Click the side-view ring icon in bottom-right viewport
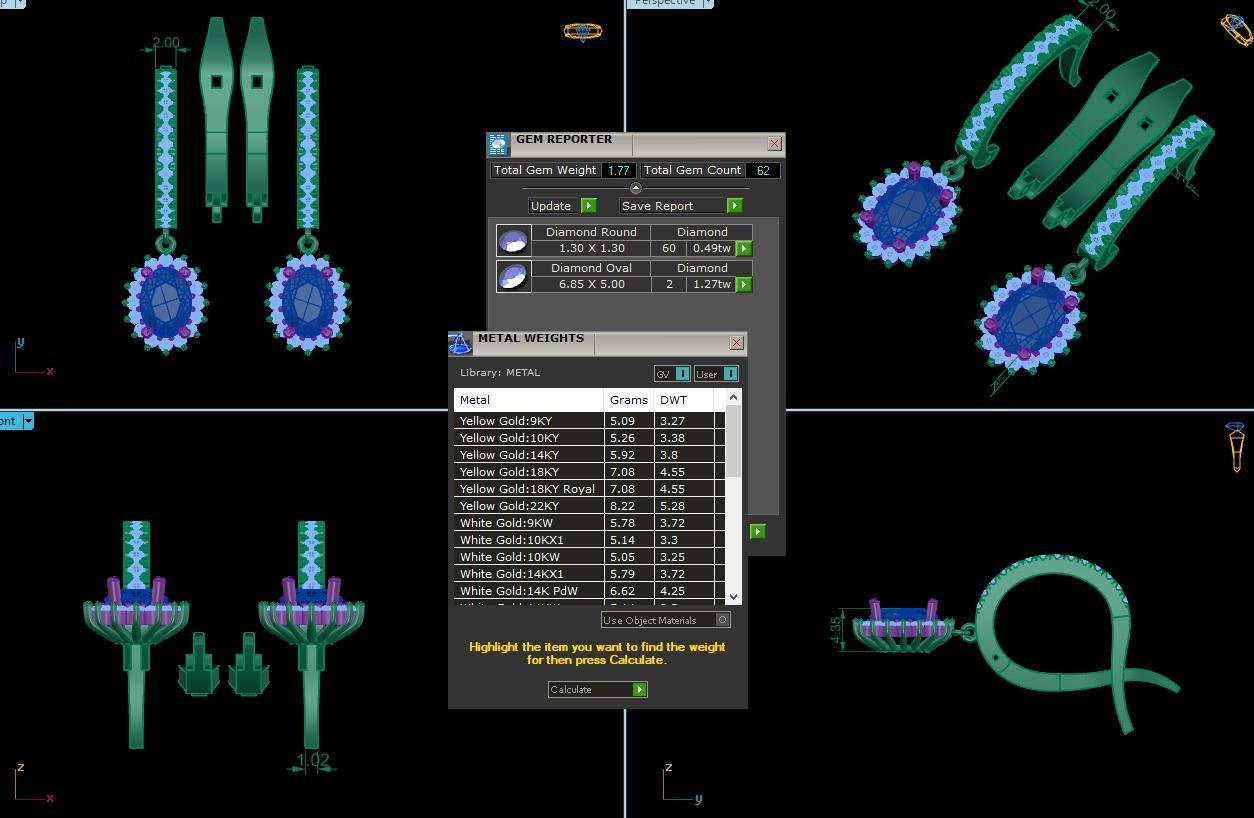1254x818 pixels. [x=1236, y=446]
